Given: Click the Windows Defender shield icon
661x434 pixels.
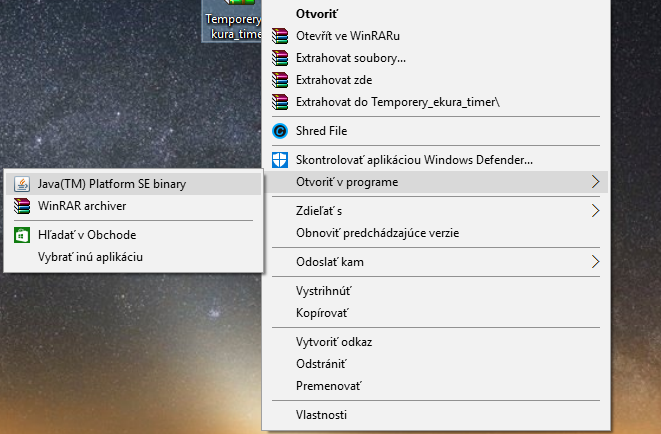Looking at the screenshot, I should tap(279, 159).
